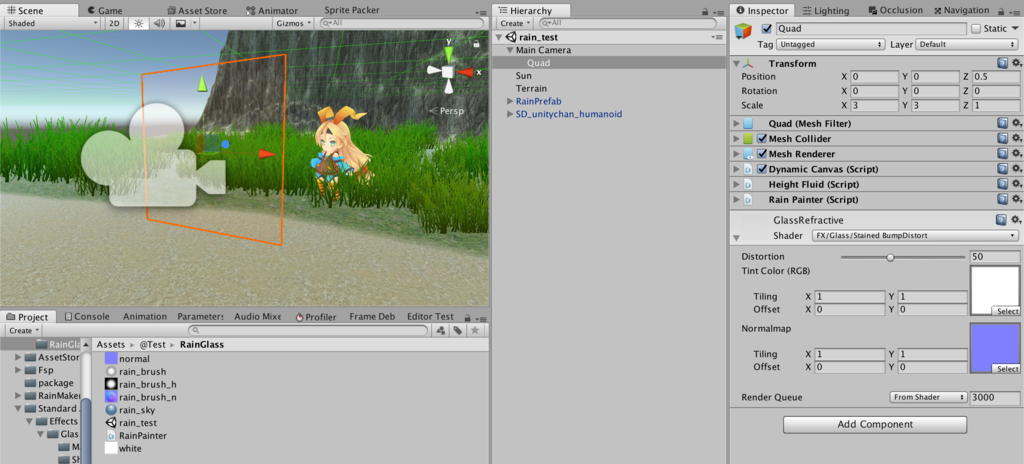Open the Shaded draw mode dropdown

[x=52, y=23]
